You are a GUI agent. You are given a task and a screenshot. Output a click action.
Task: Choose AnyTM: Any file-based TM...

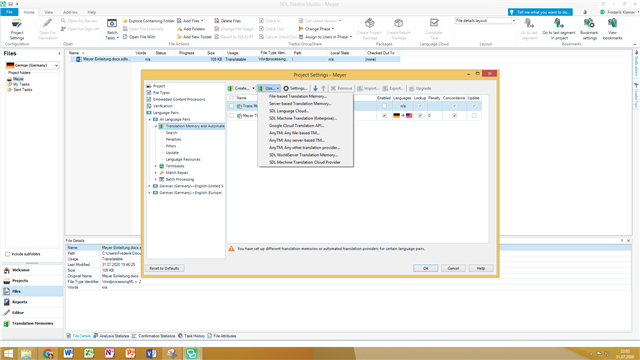coord(305,133)
